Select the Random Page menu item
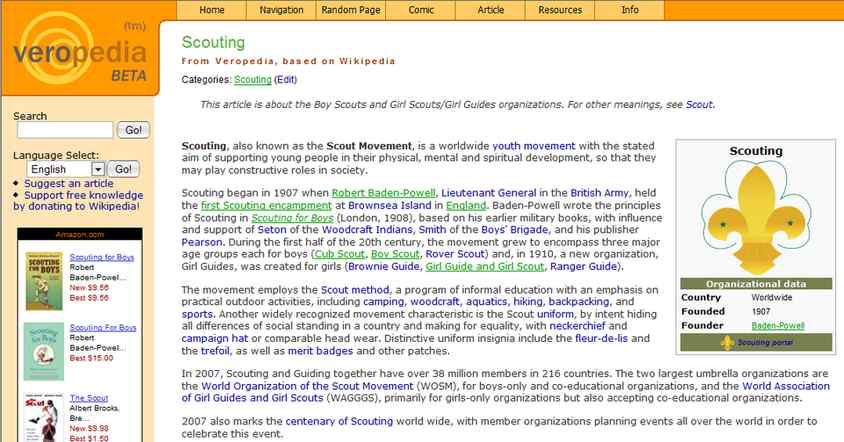This screenshot has width=844, height=442. (351, 10)
